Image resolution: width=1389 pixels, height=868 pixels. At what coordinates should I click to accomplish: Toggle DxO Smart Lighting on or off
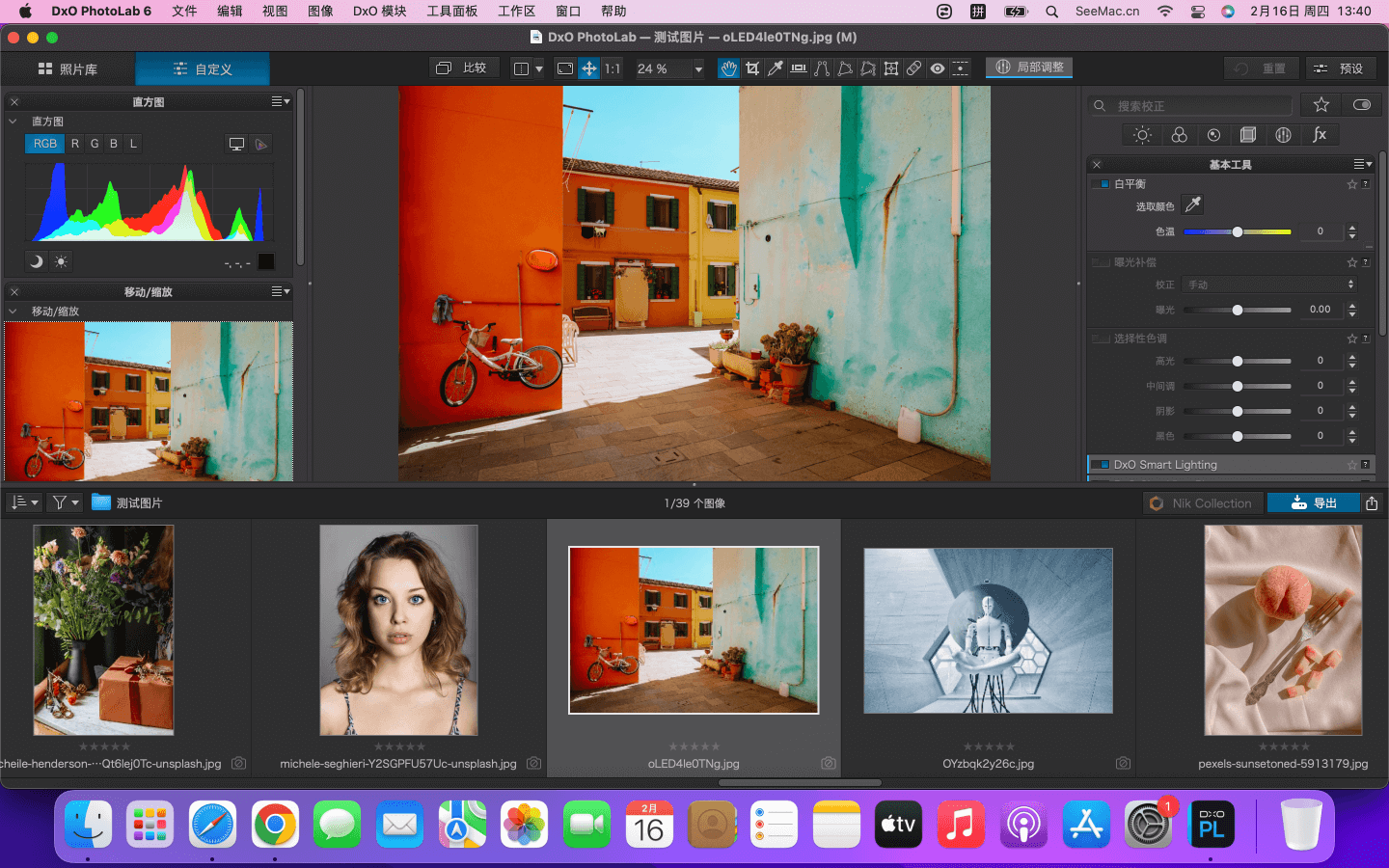[1101, 465]
